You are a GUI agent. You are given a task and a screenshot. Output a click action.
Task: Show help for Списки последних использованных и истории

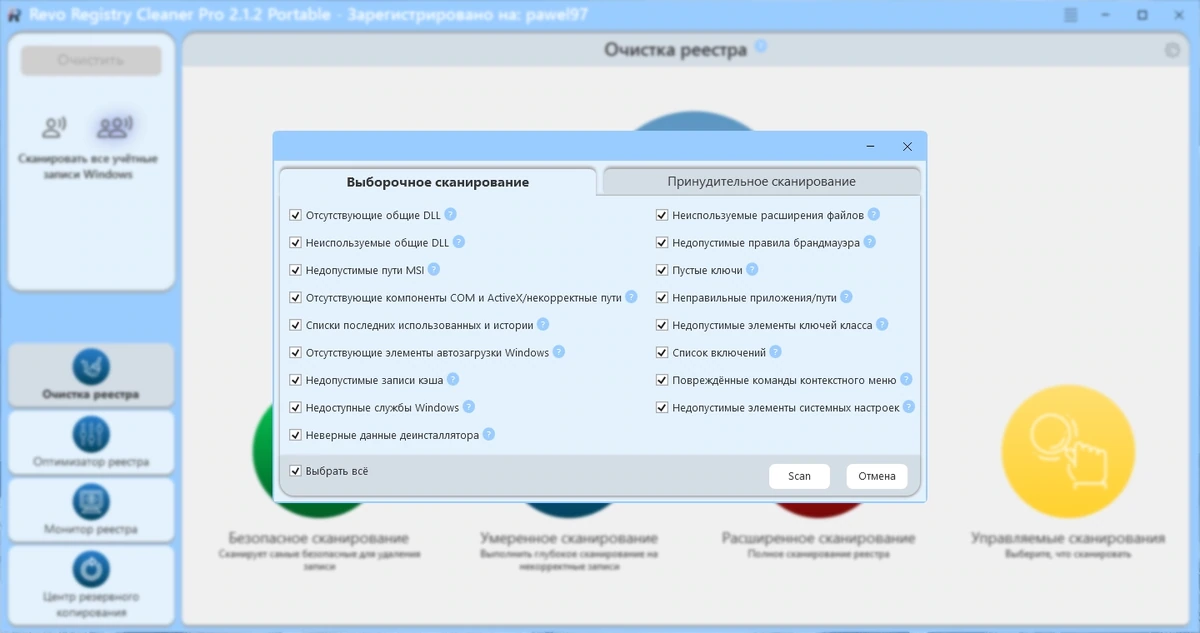coord(543,324)
